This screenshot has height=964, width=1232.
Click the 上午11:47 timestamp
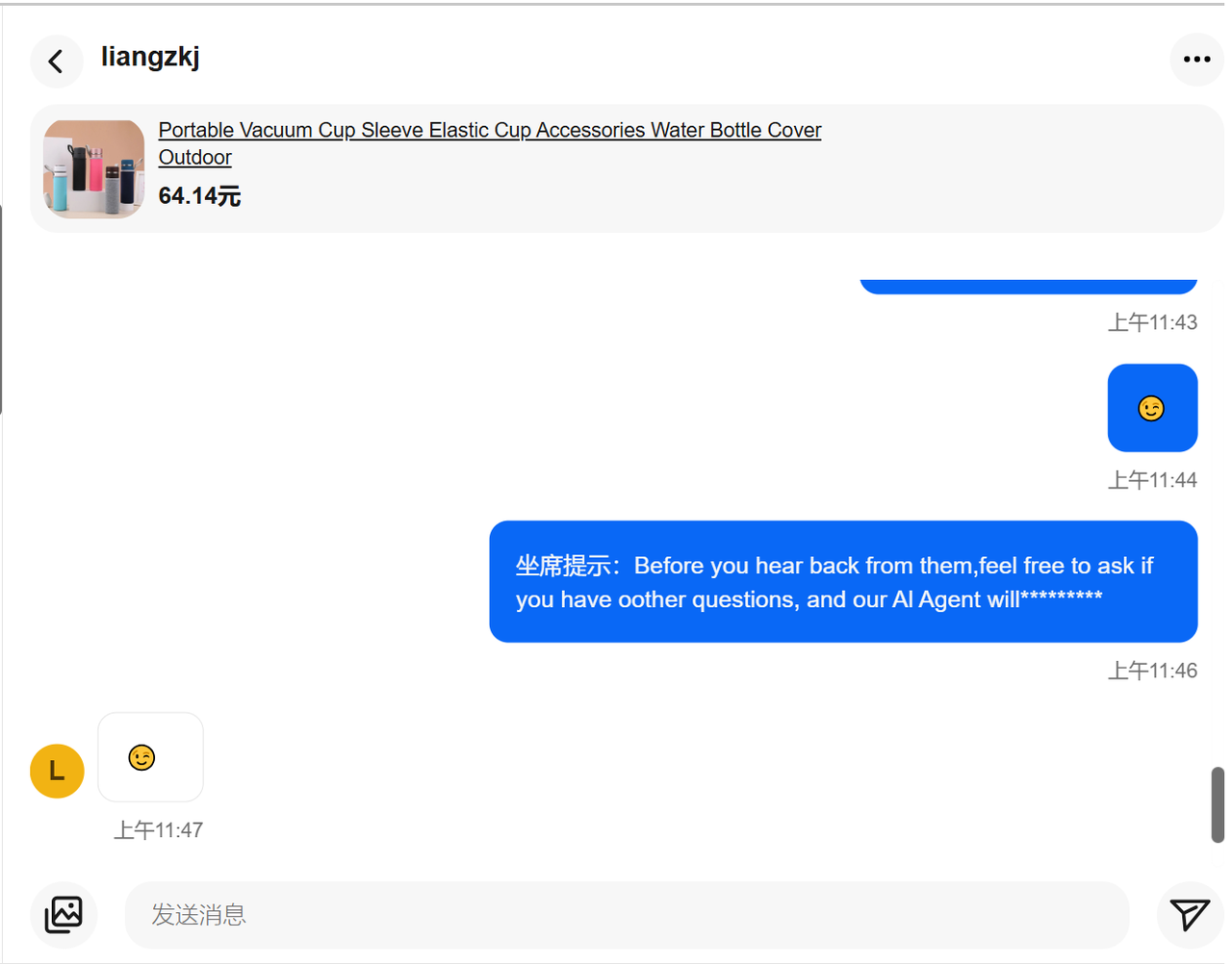159,830
